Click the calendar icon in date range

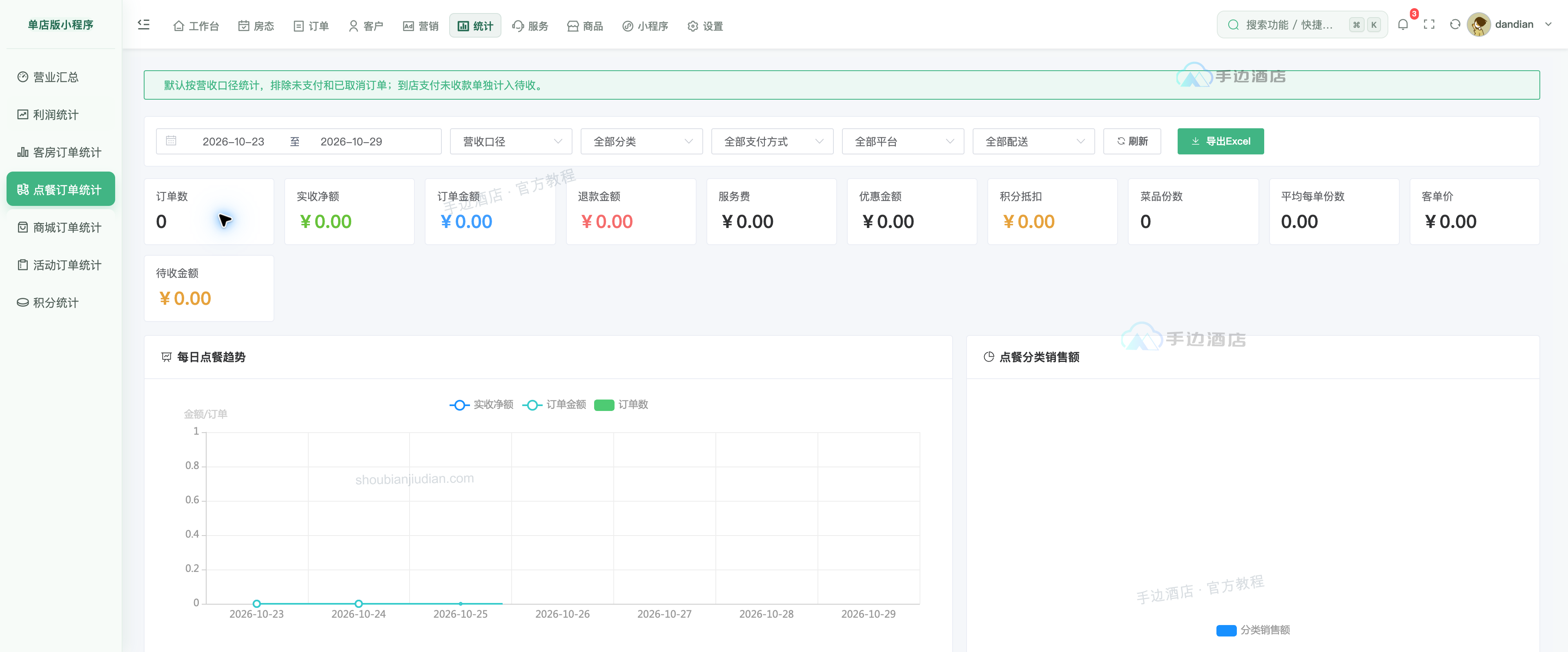[171, 141]
